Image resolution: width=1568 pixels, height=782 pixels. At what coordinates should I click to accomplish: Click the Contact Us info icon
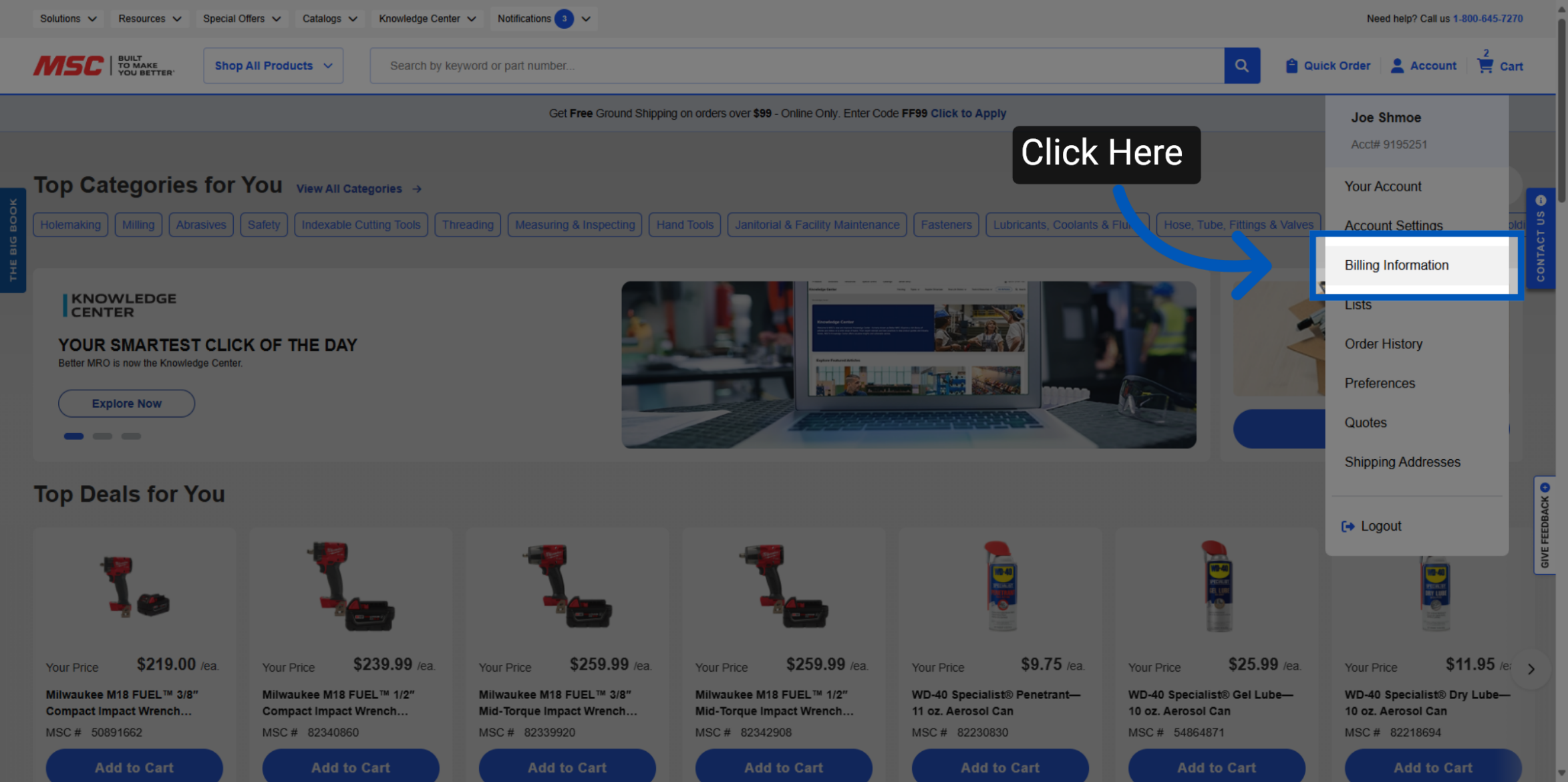coord(1541,201)
